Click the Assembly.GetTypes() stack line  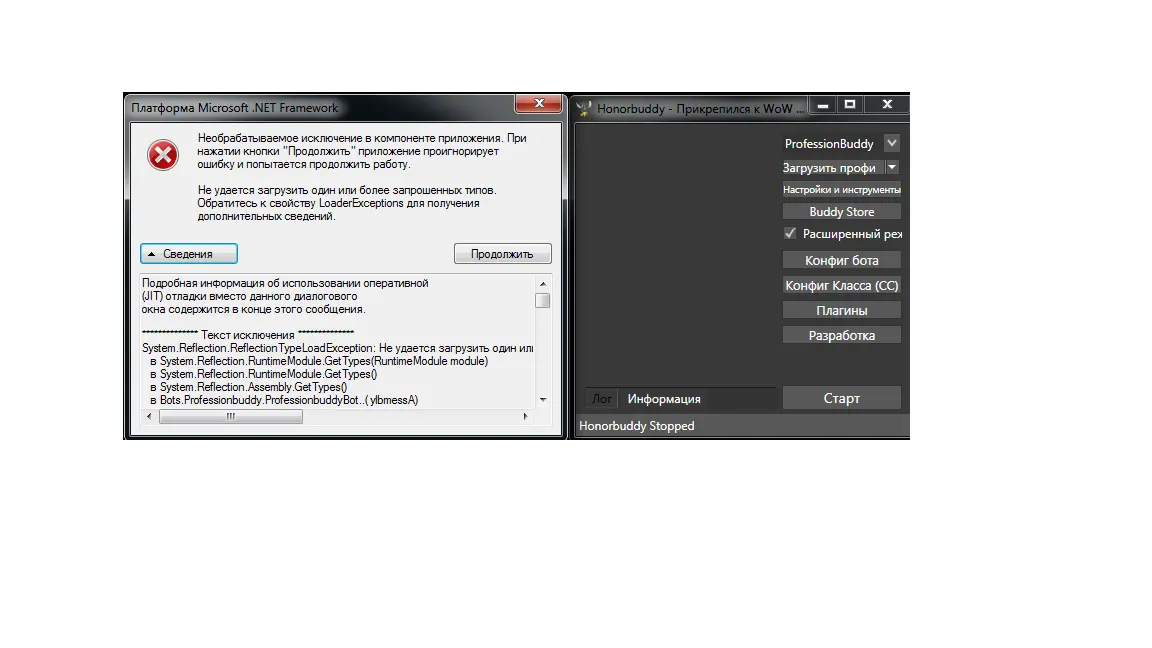point(249,387)
